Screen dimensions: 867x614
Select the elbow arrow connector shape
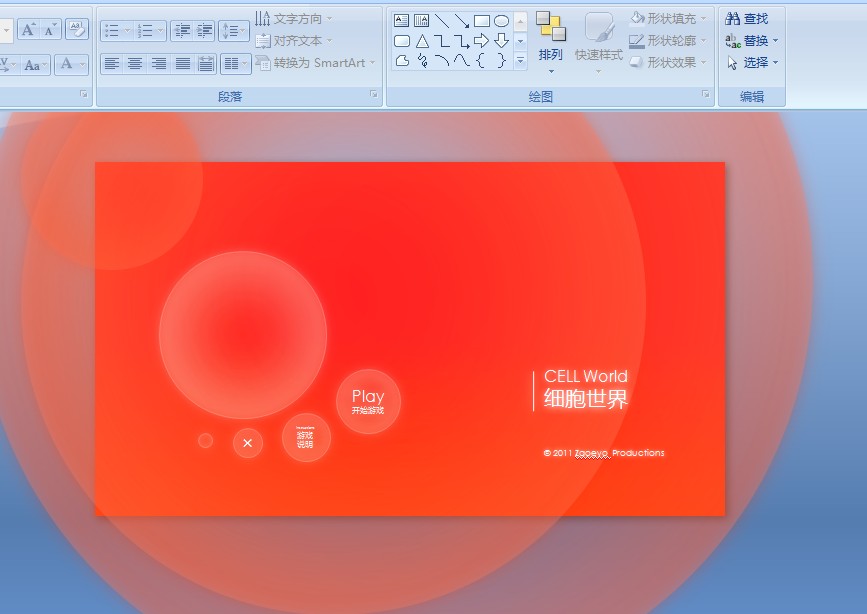[x=461, y=41]
